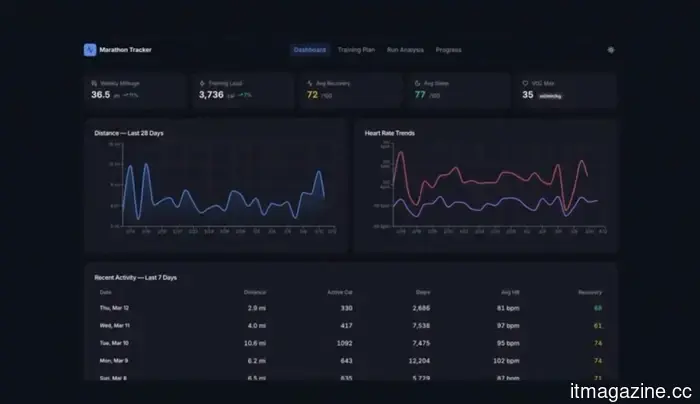Go to the Run Analysis tab

pos(406,49)
